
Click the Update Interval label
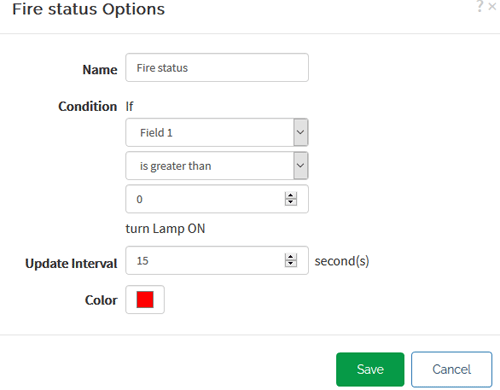(71, 263)
